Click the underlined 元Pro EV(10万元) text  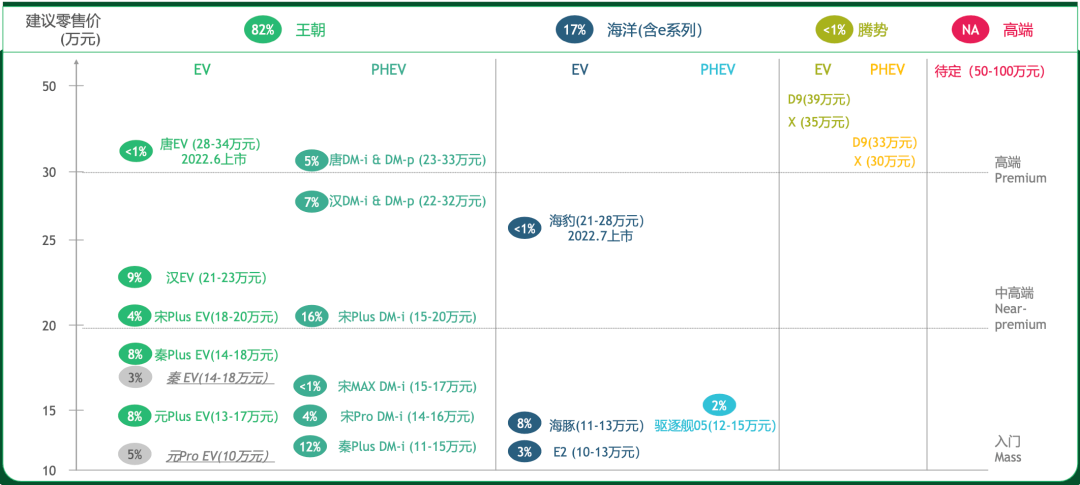pyautogui.click(x=219, y=455)
